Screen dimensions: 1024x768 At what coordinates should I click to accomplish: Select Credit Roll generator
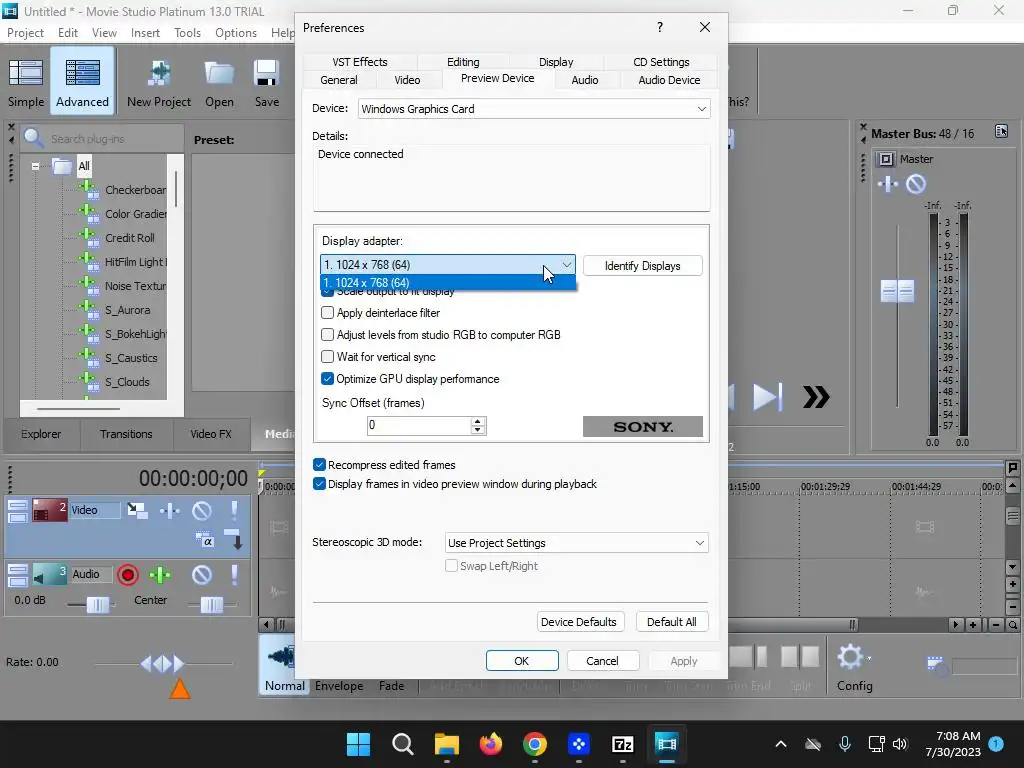pyautogui.click(x=130, y=238)
